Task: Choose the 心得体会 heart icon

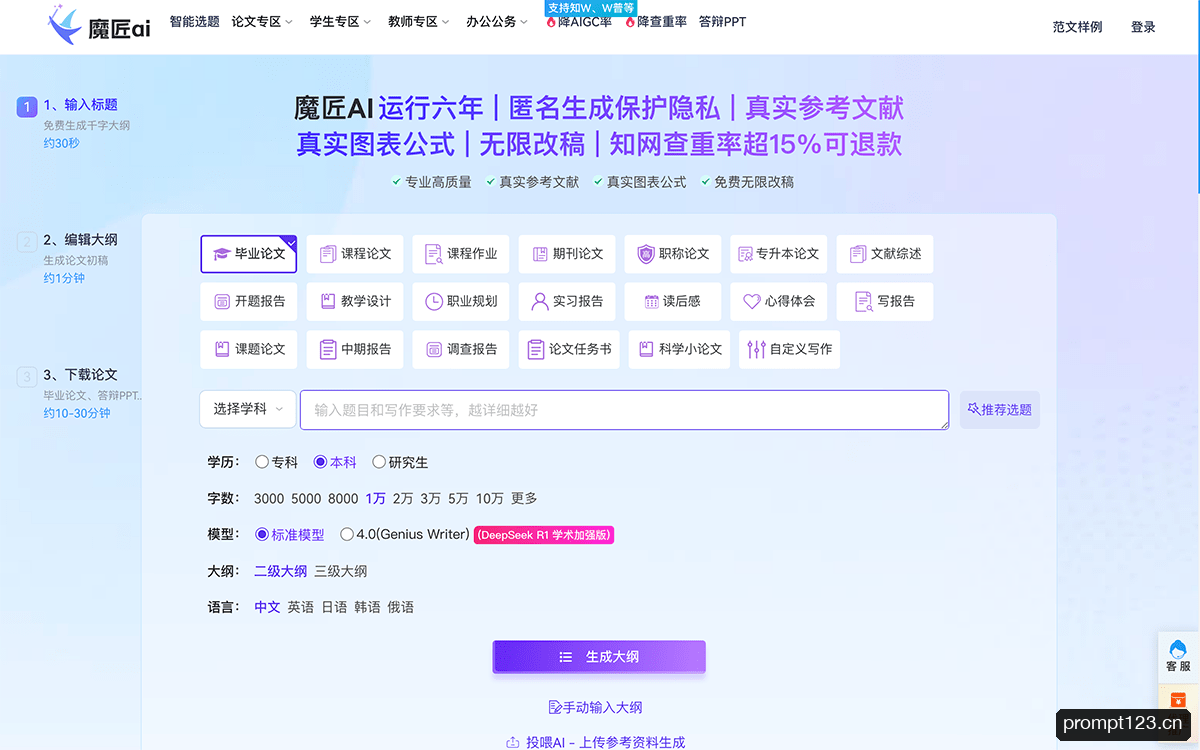Action: [752, 301]
